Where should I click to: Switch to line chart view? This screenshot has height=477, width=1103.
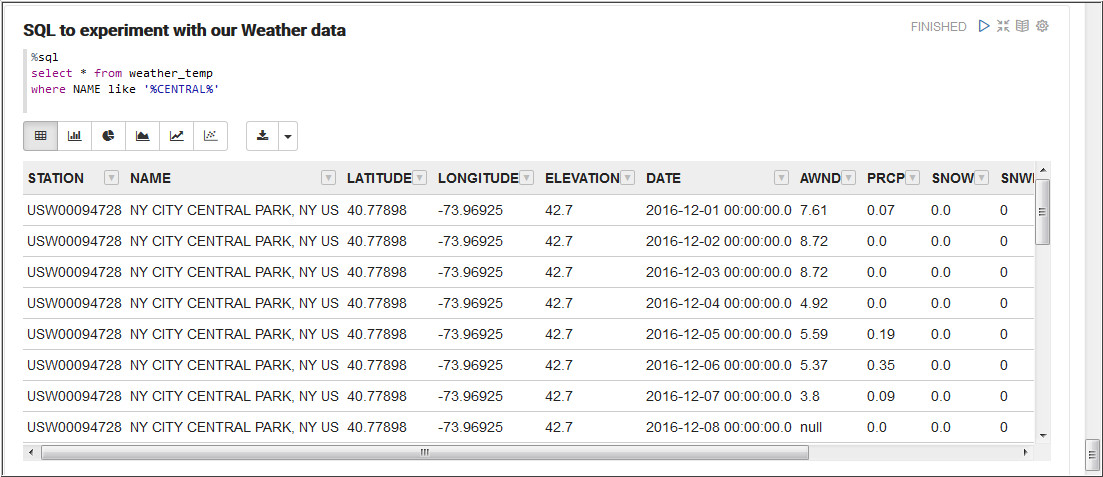click(x=177, y=136)
